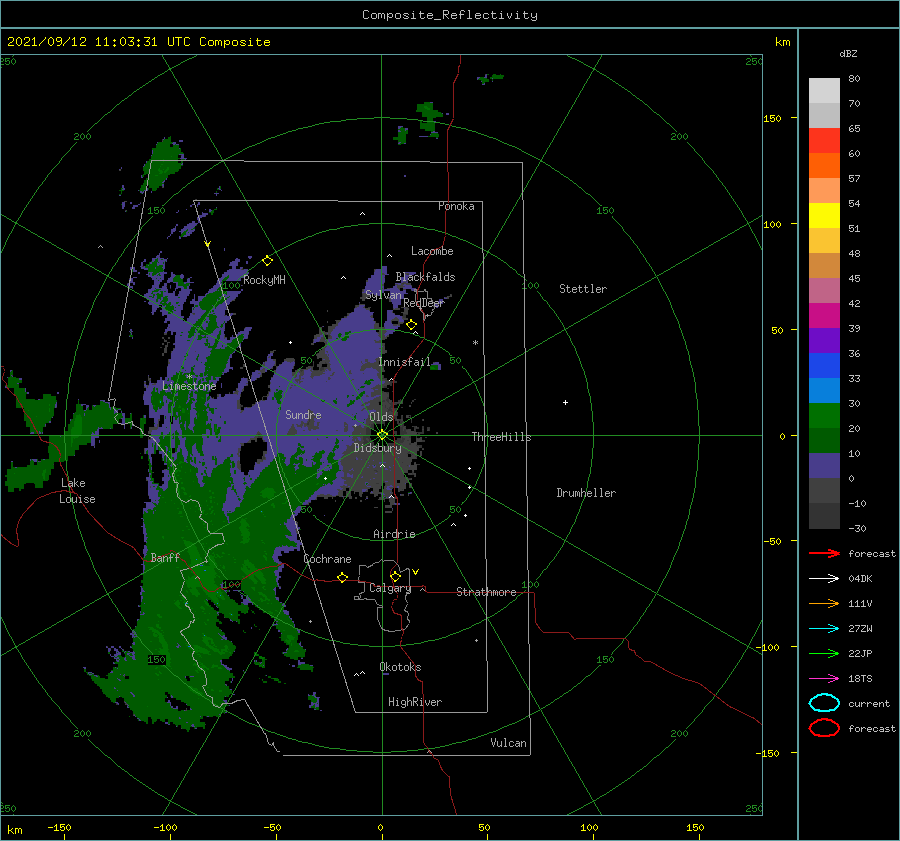Screen dimensions: 900x841
Task: Click the dBZ legend heading
Action: [x=848, y=53]
